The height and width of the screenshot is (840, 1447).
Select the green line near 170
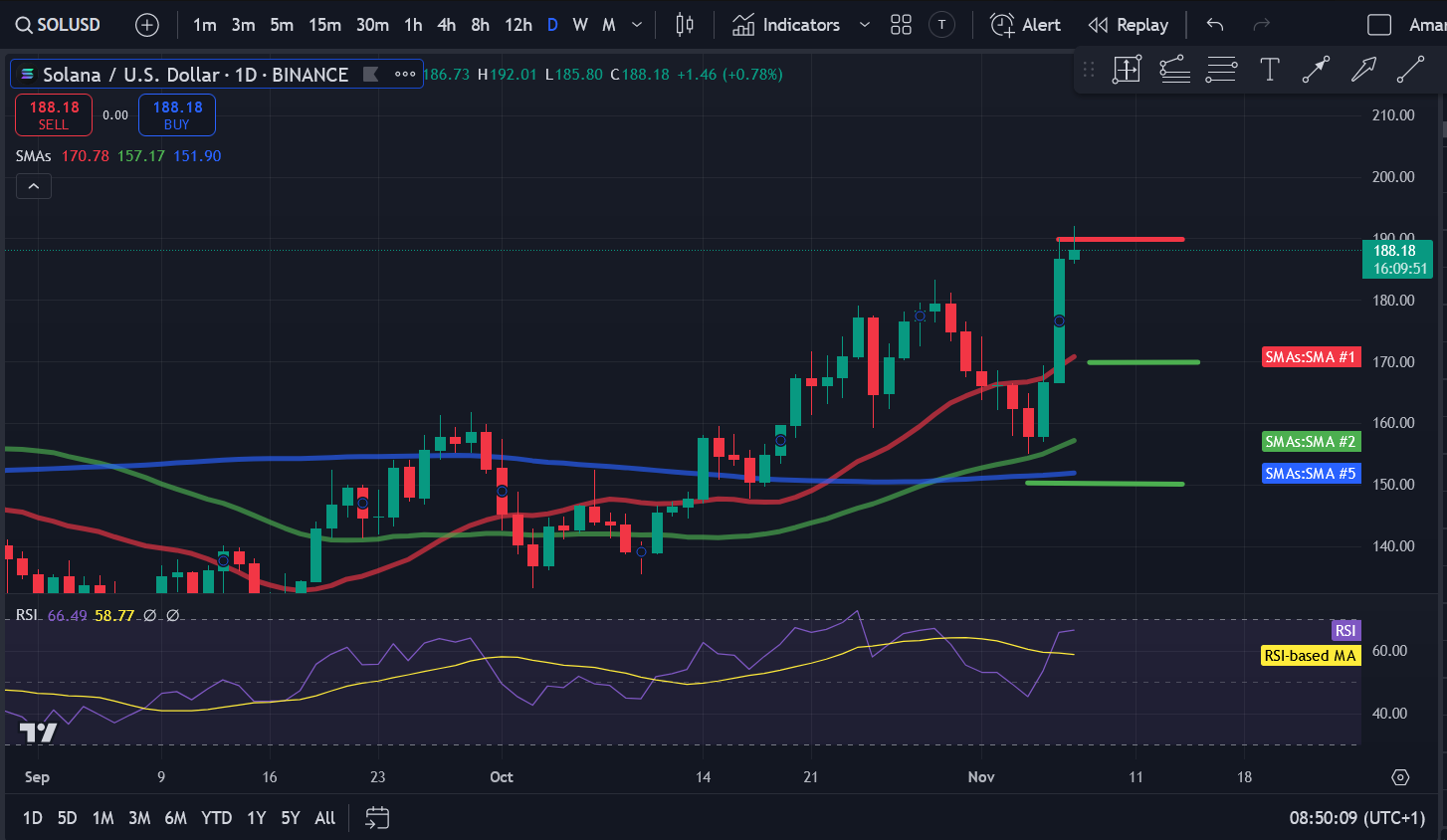point(1143,362)
